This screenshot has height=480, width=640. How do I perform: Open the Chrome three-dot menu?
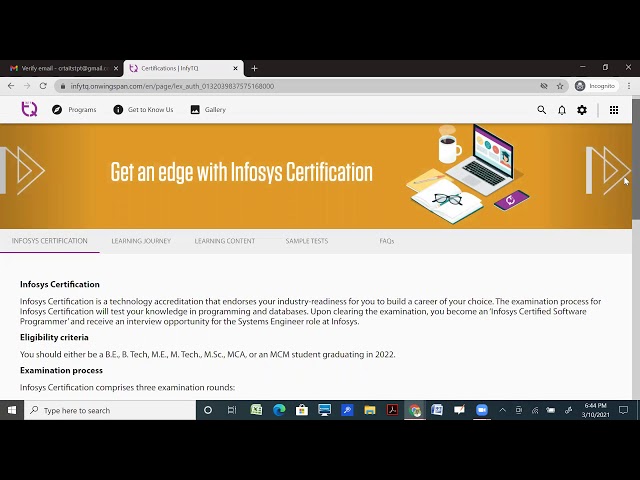pos(629,86)
